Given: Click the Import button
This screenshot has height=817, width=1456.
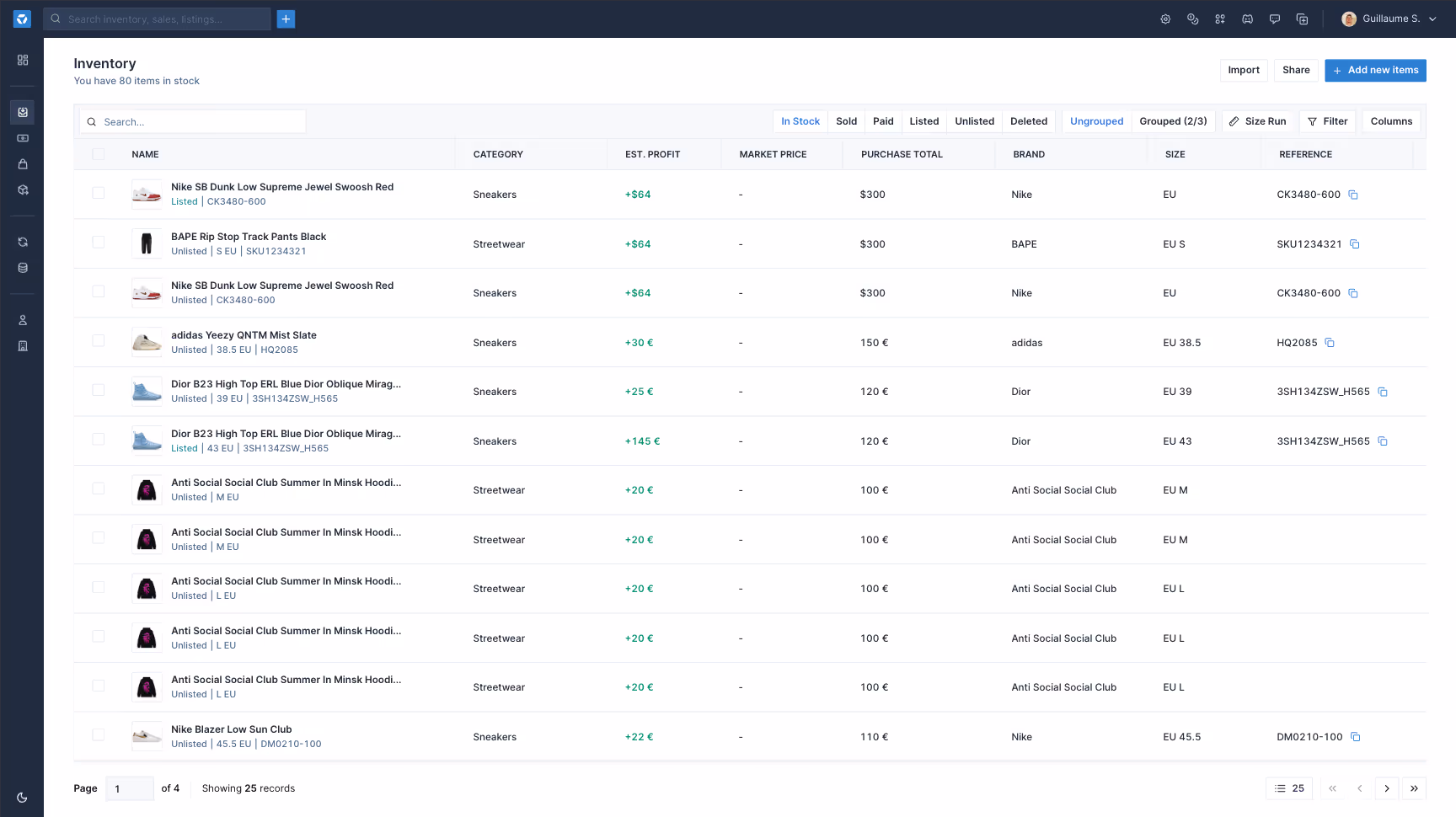Looking at the screenshot, I should [x=1244, y=70].
